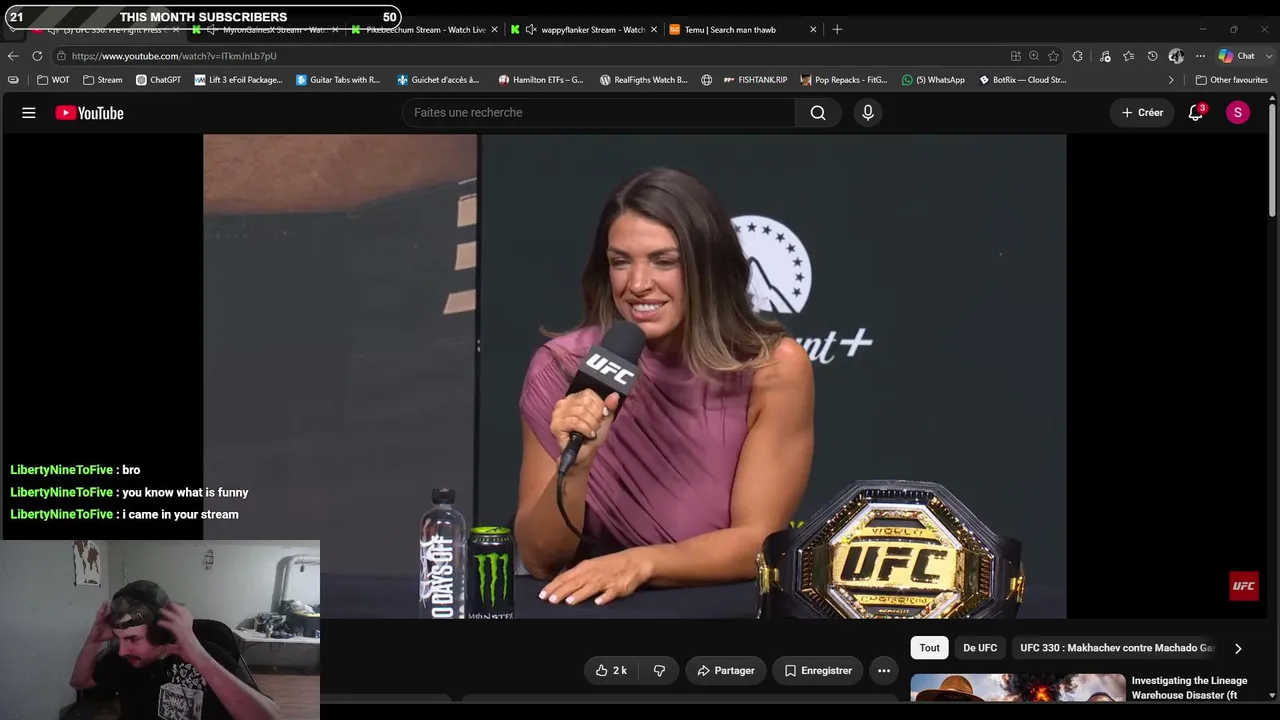Open the BotRix Cloud bookmark
Screen dimensions: 1280x720
[1022, 80]
